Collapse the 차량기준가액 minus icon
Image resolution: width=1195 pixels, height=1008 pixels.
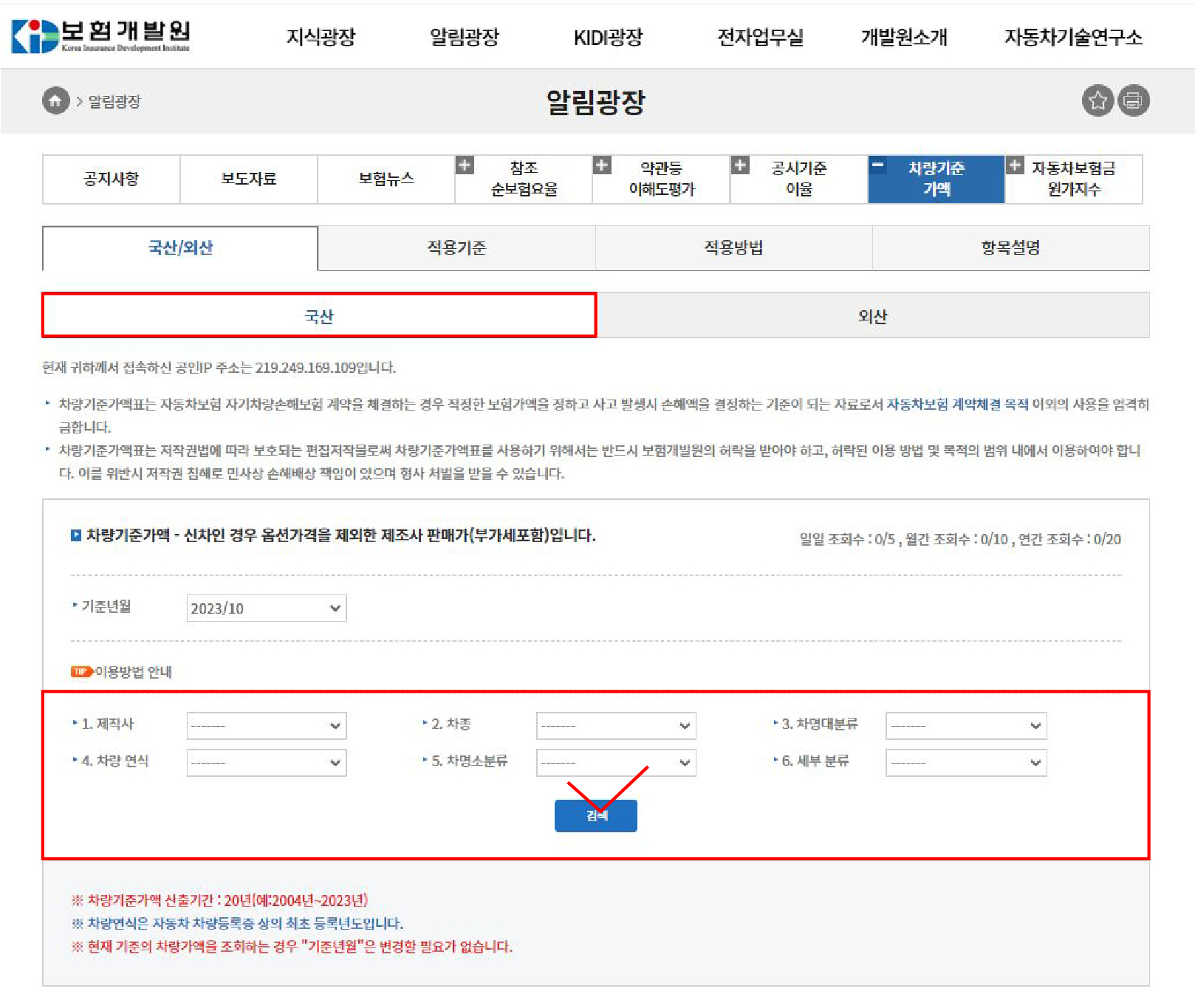(x=878, y=166)
